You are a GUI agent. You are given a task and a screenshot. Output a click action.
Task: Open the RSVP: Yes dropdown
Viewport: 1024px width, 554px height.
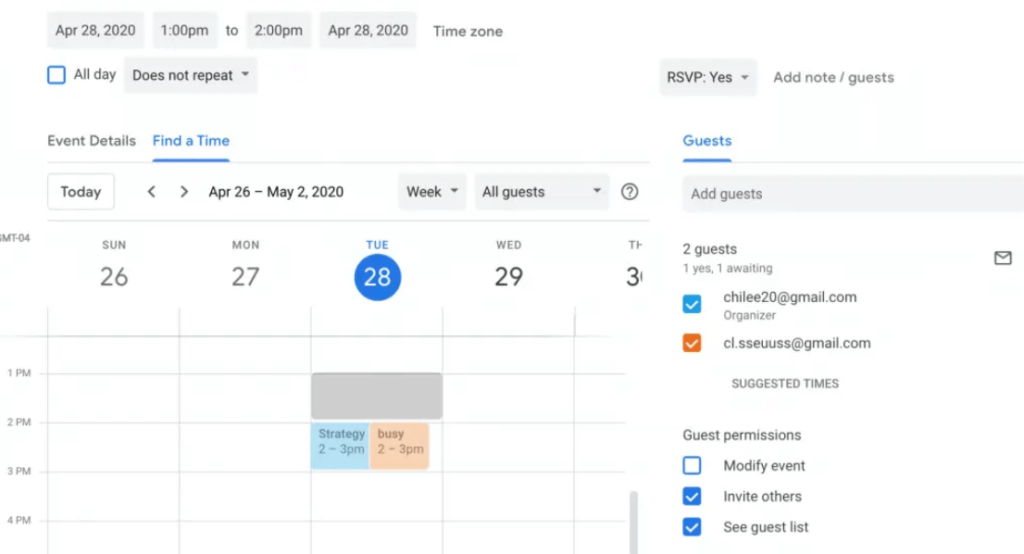point(708,77)
